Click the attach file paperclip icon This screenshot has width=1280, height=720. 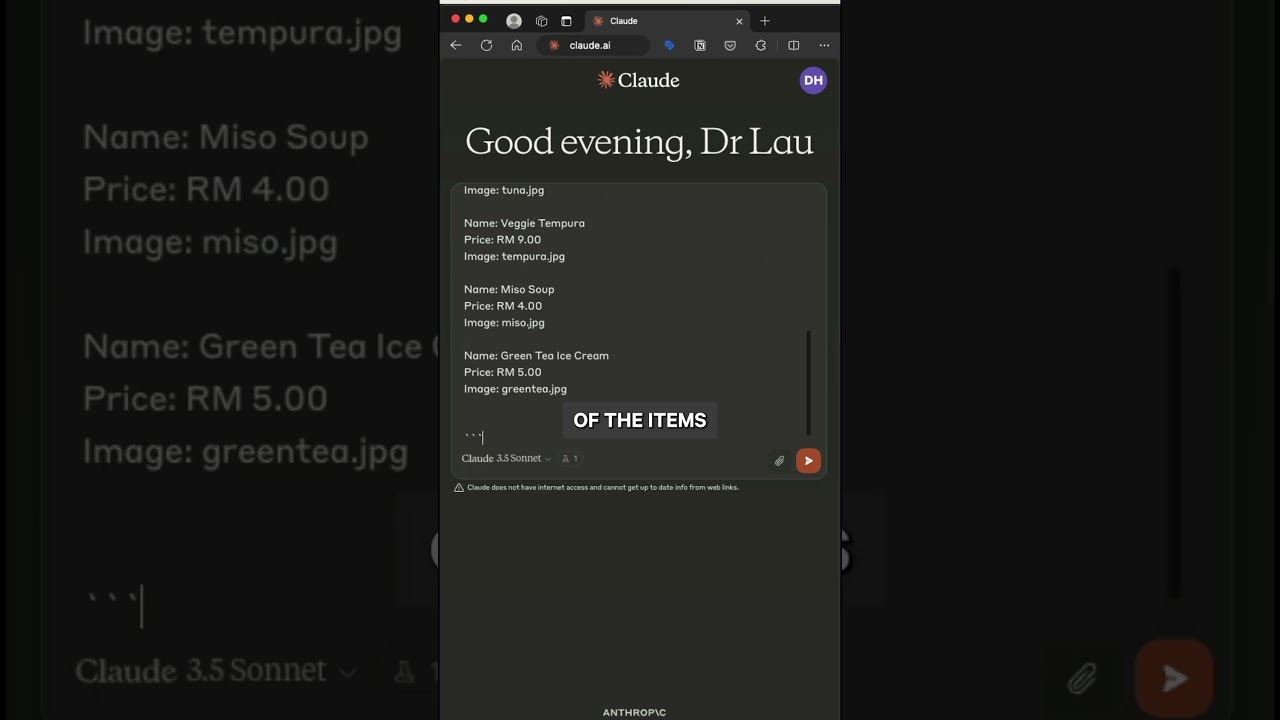pos(779,461)
